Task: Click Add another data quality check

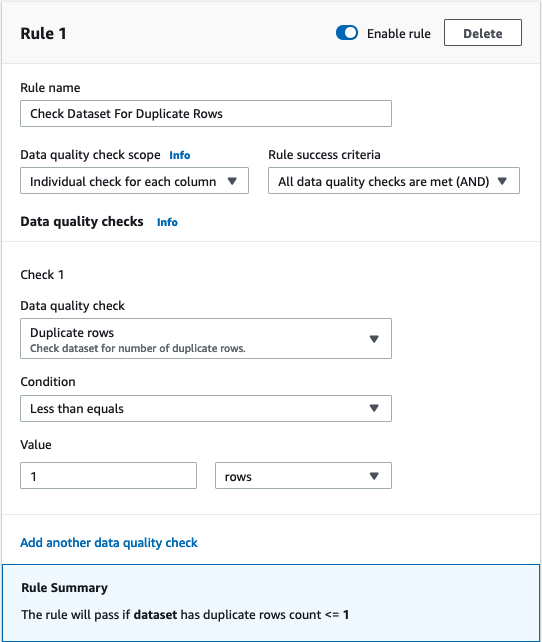Action: (x=109, y=543)
